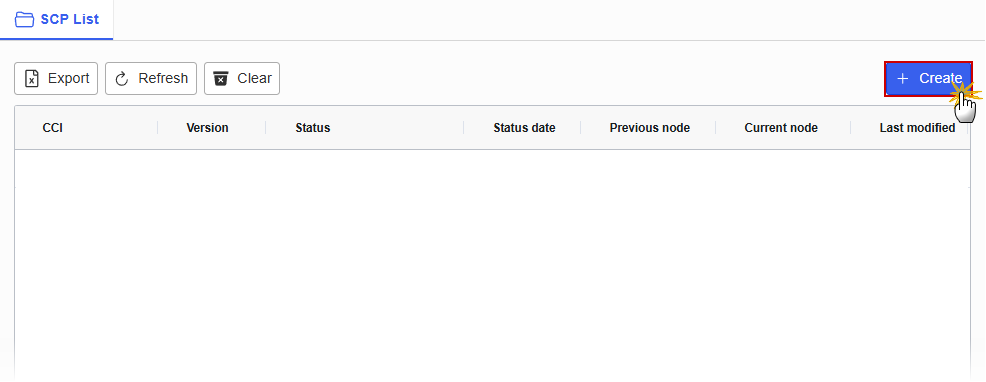Sort by the Version column header
986x382 pixels.
208,128
